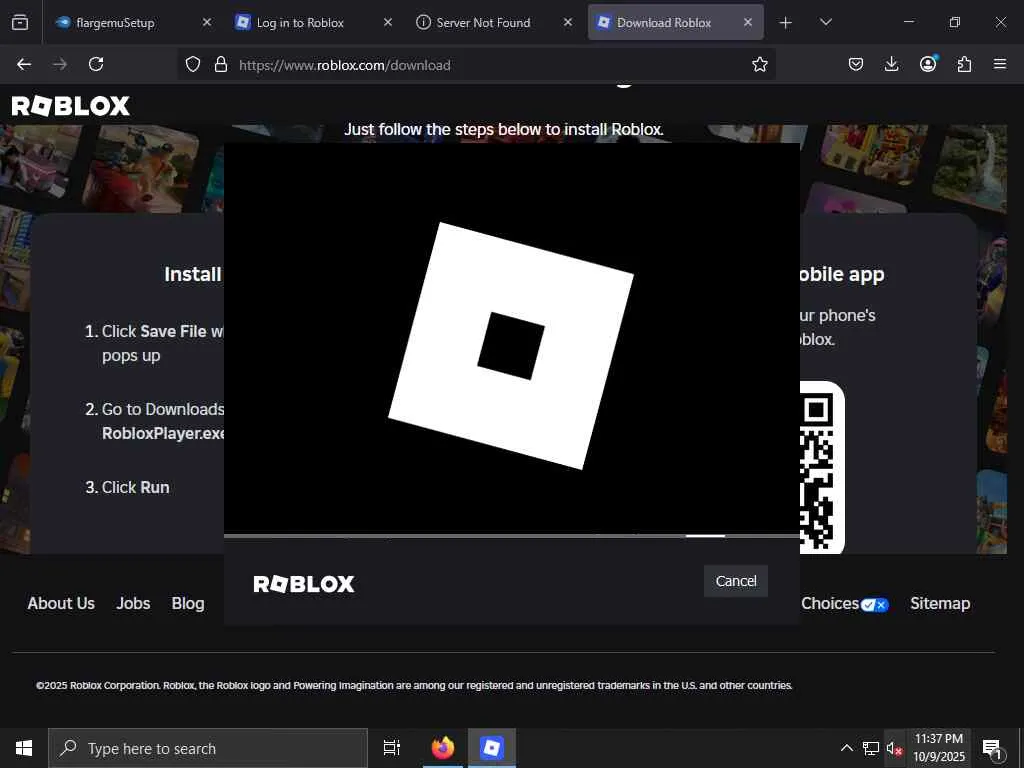
Task: Click the Roblox tilted square logo
Action: pos(511,346)
